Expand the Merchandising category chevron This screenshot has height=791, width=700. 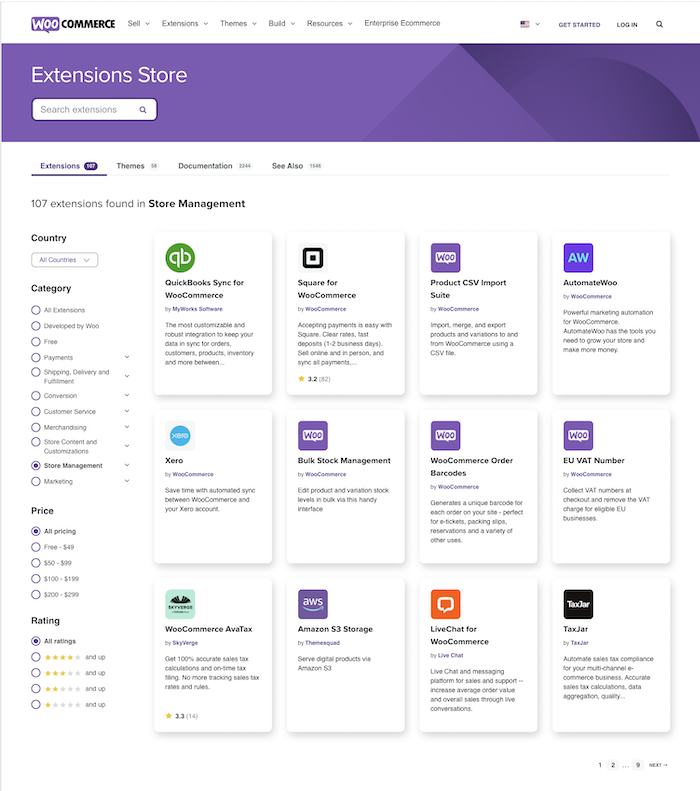tap(127, 427)
